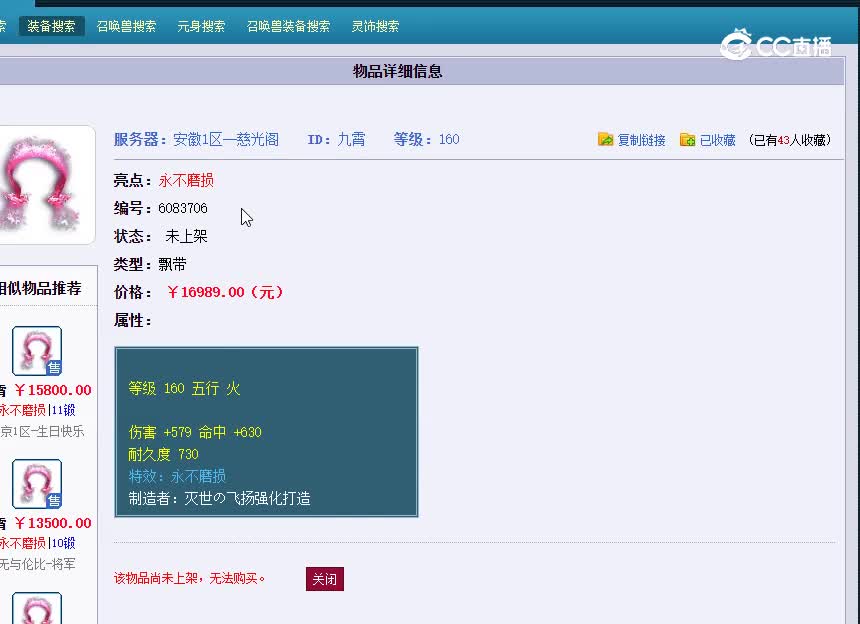Click the server name 安徽1区—慈光阁
This screenshot has width=860, height=624.
(x=226, y=139)
